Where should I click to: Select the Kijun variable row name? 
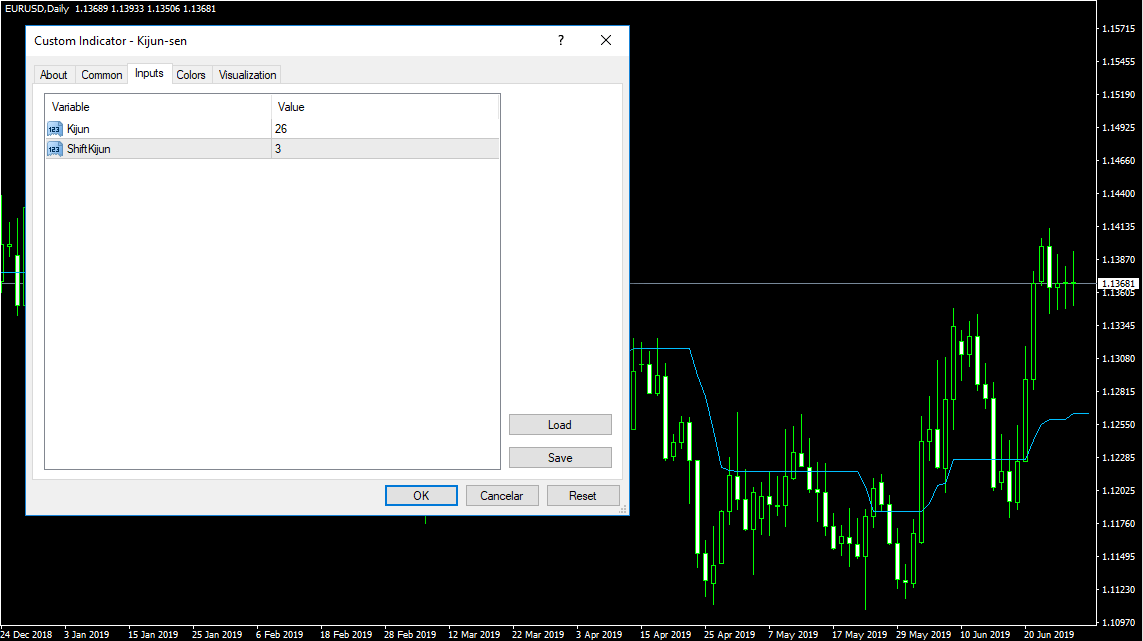78,129
